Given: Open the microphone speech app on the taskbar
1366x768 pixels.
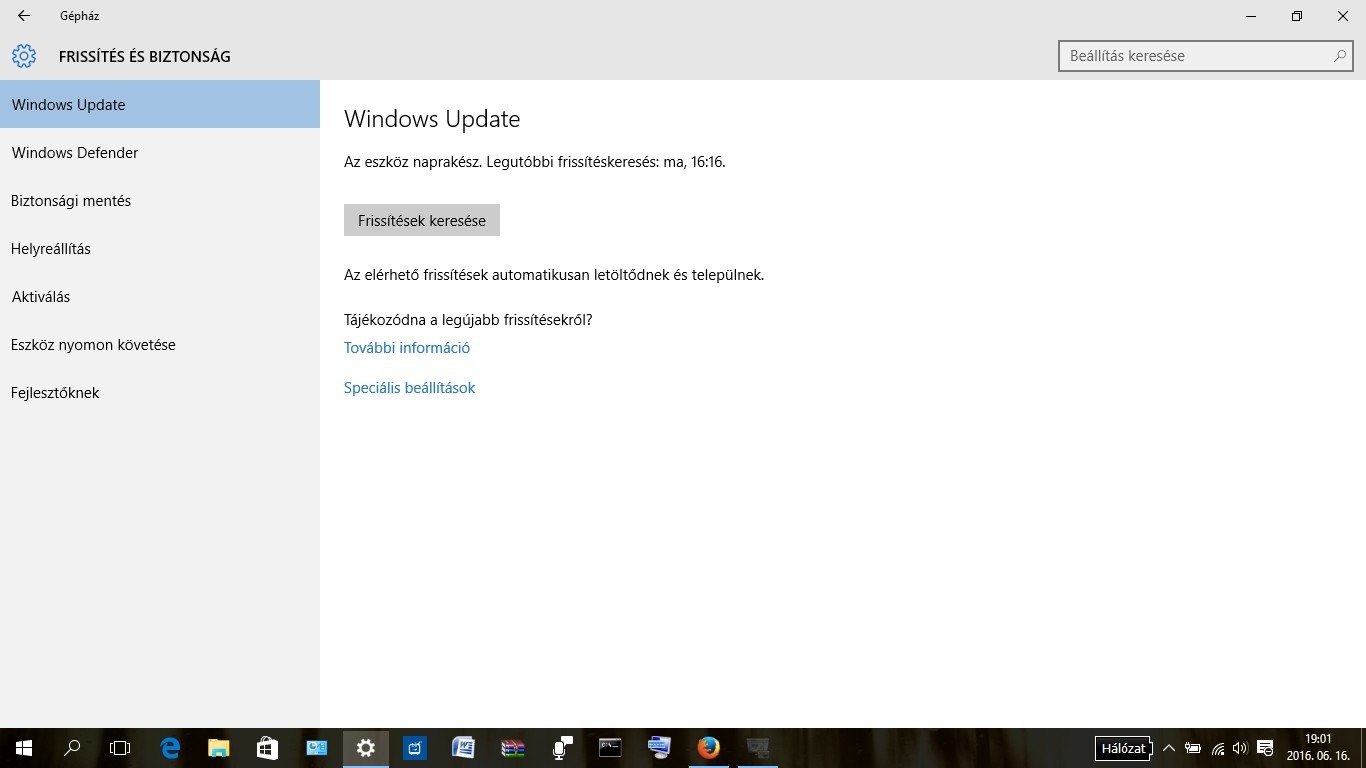Looking at the screenshot, I should point(562,748).
